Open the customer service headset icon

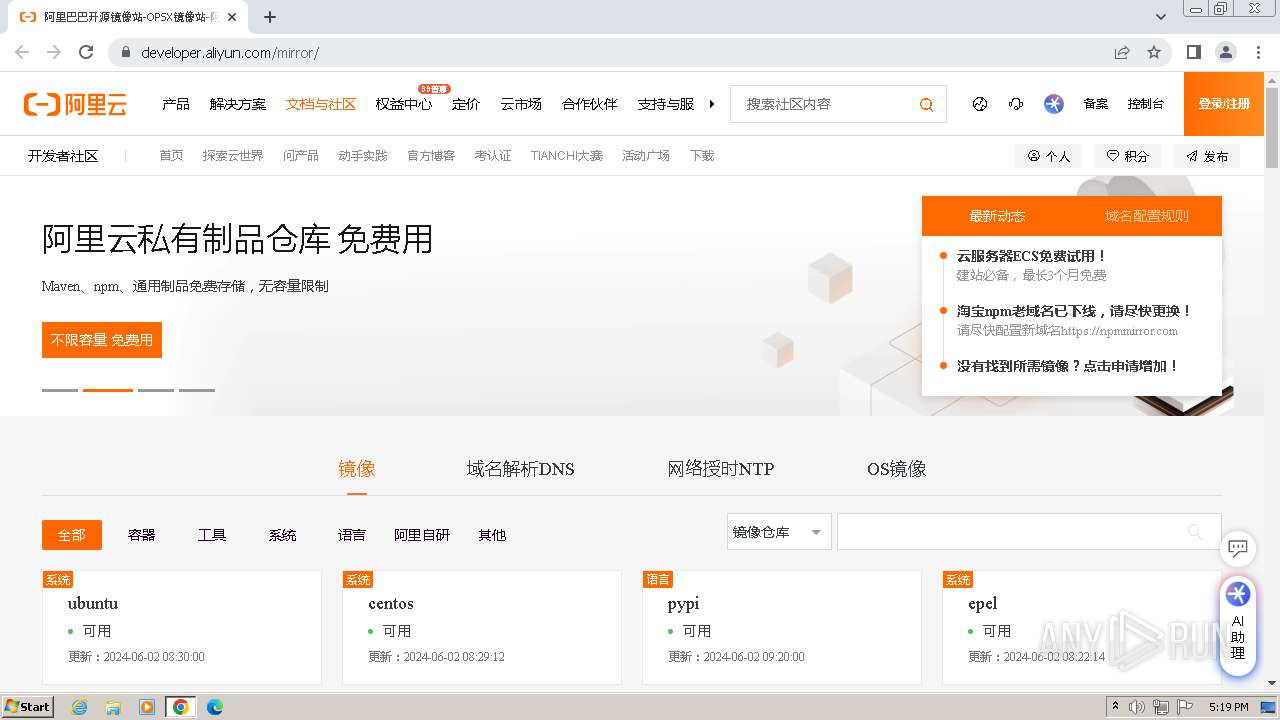point(1016,104)
